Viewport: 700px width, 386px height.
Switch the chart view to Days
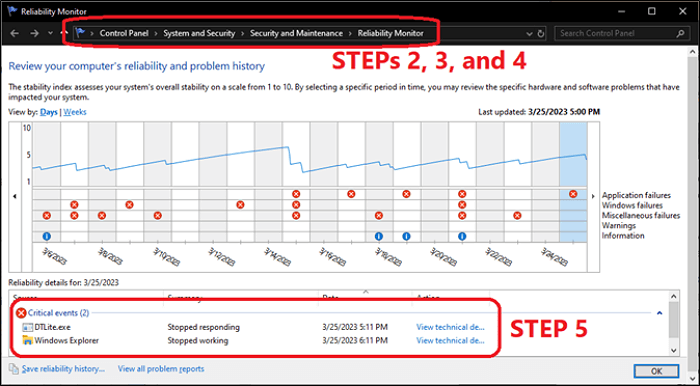coord(49,112)
